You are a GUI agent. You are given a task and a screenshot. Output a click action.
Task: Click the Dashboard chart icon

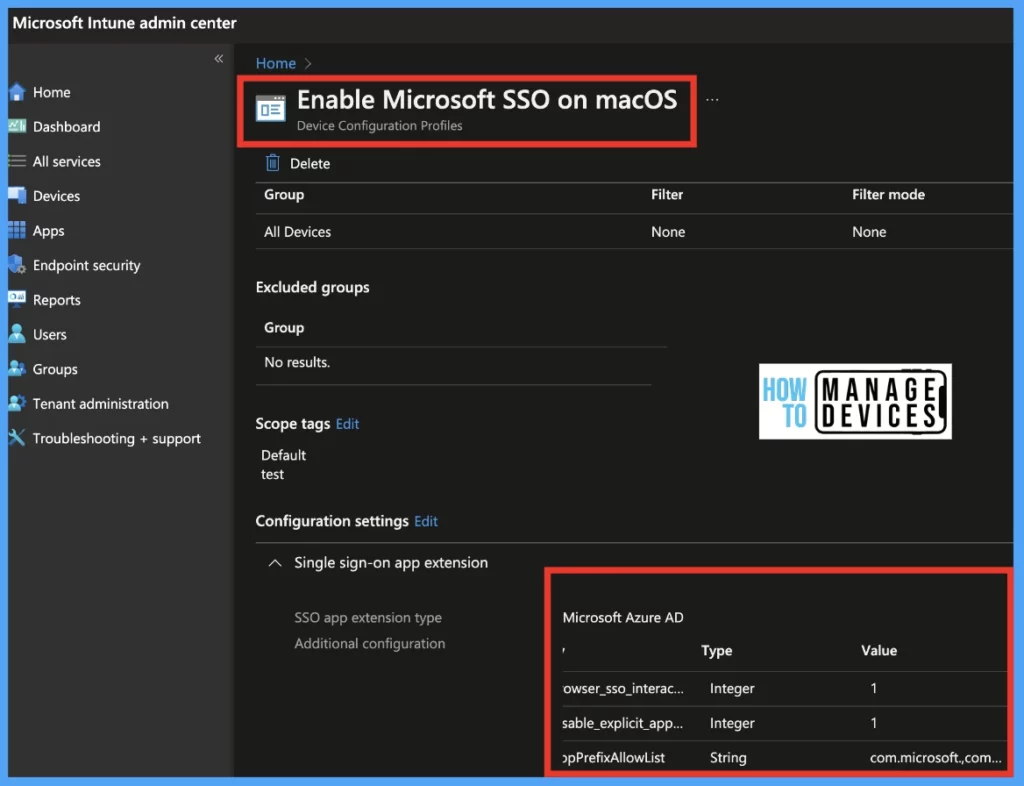pyautogui.click(x=17, y=126)
